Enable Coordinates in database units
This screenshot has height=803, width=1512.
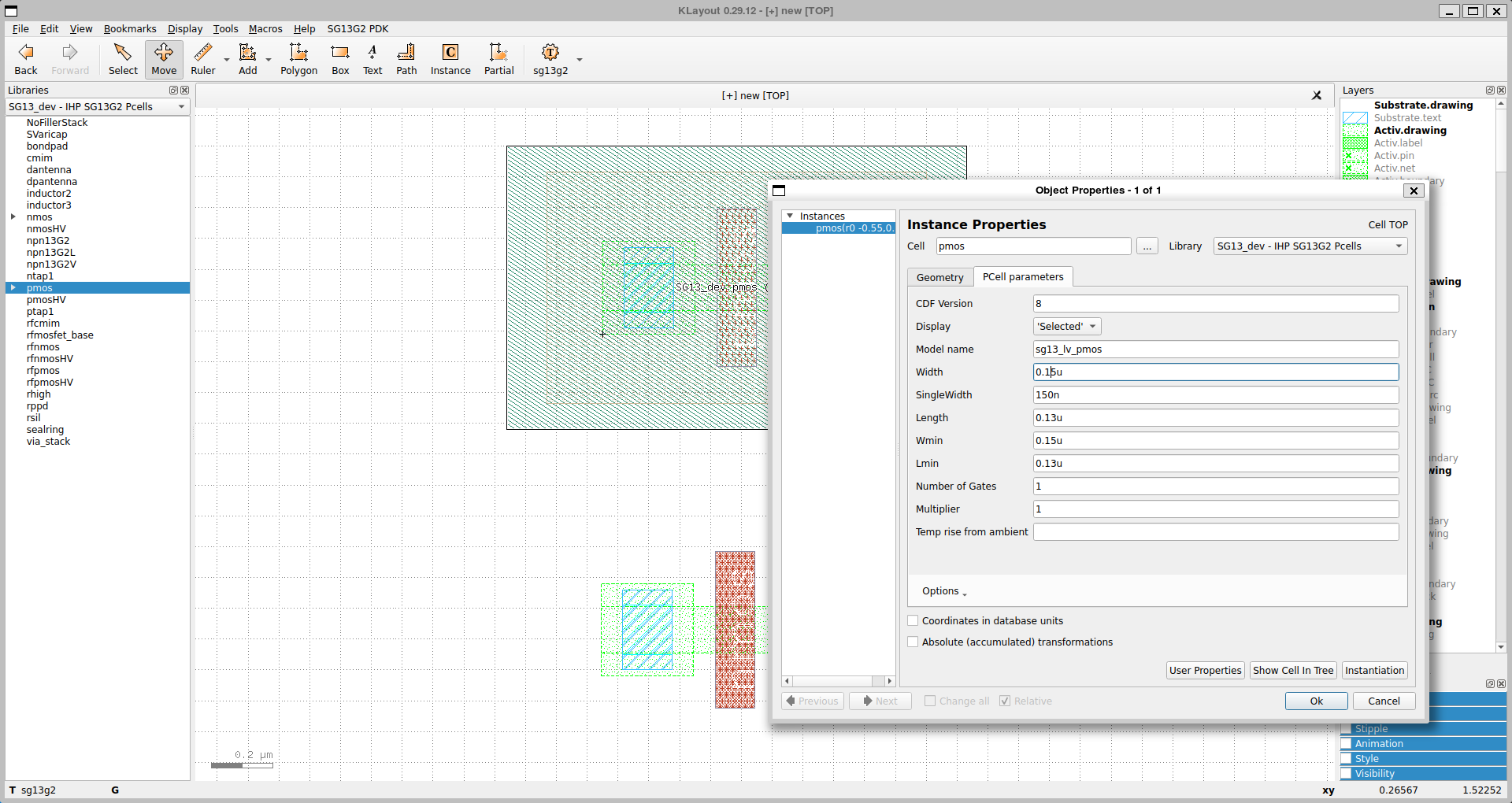[x=913, y=620]
